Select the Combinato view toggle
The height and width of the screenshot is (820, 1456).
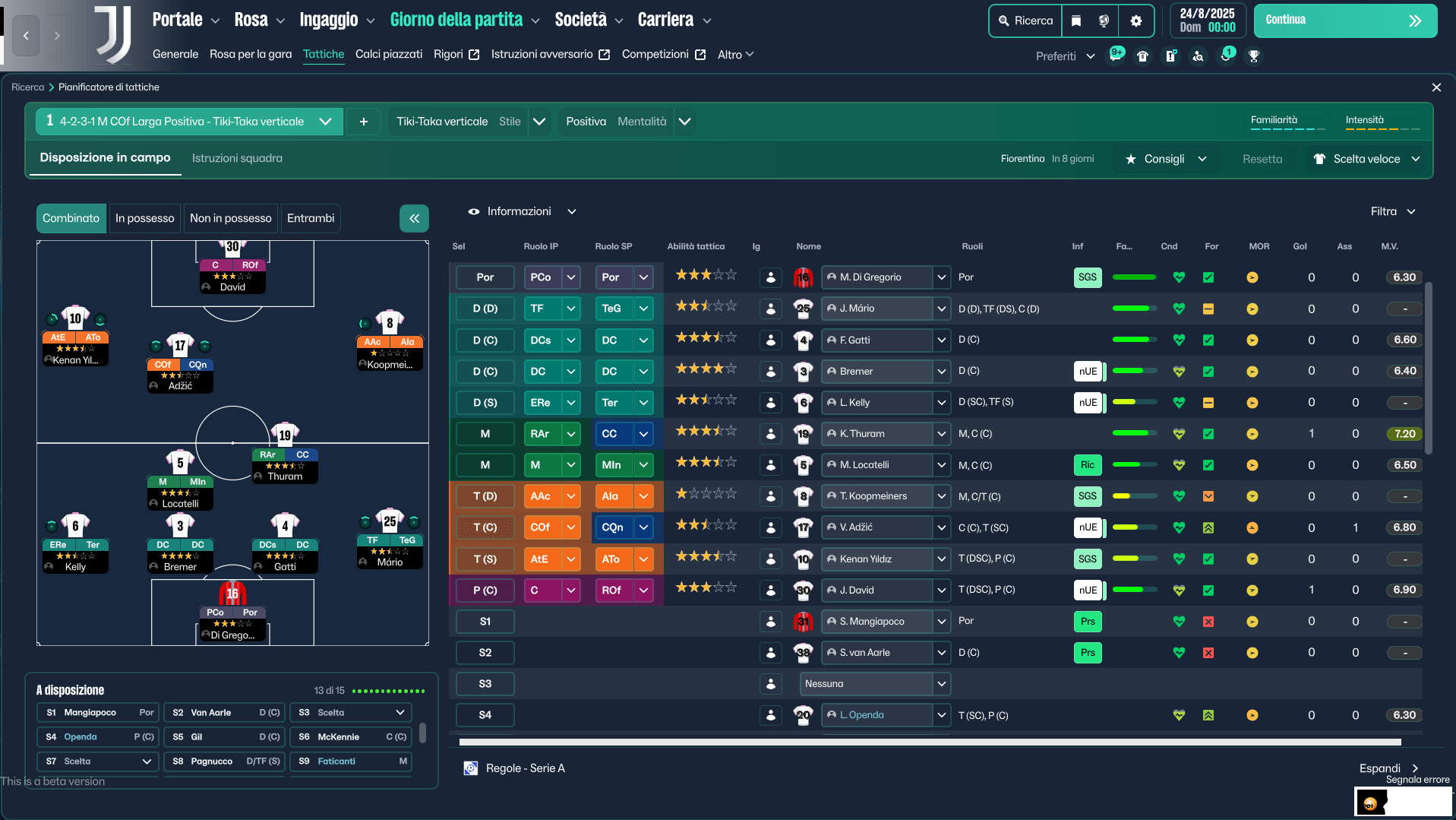pos(71,219)
